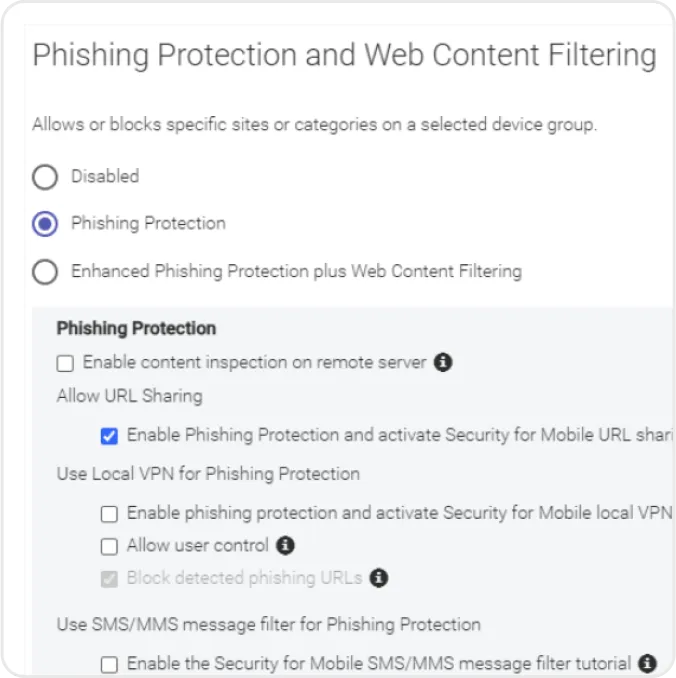Viewport: 676px width, 678px height.
Task: Click the greyed Block detected phishing URLs checkbox
Action: click(x=109, y=579)
